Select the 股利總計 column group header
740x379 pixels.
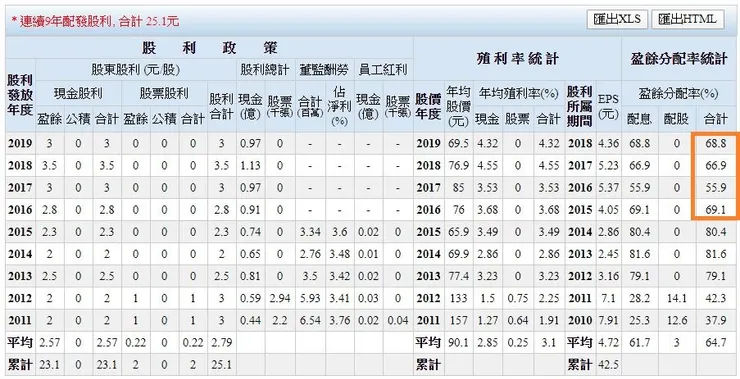pyautogui.click(x=265, y=70)
